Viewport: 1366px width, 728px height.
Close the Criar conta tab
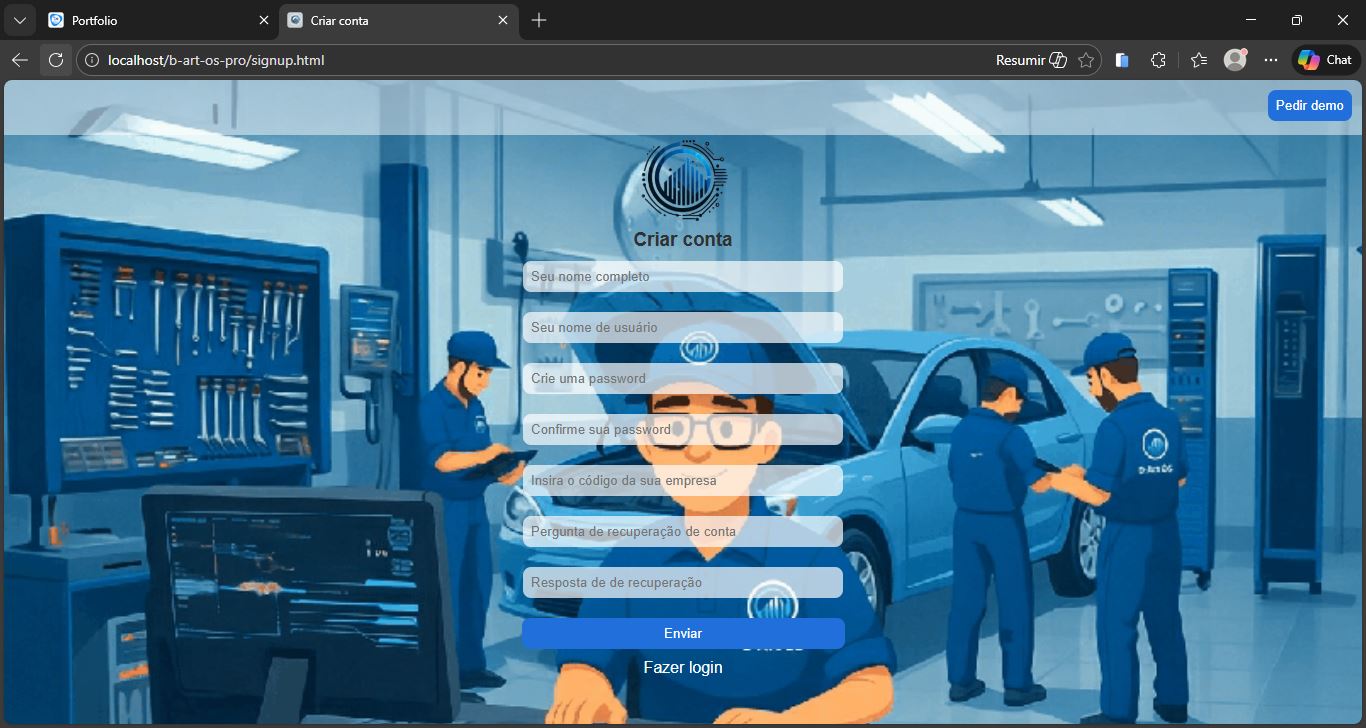click(x=502, y=20)
